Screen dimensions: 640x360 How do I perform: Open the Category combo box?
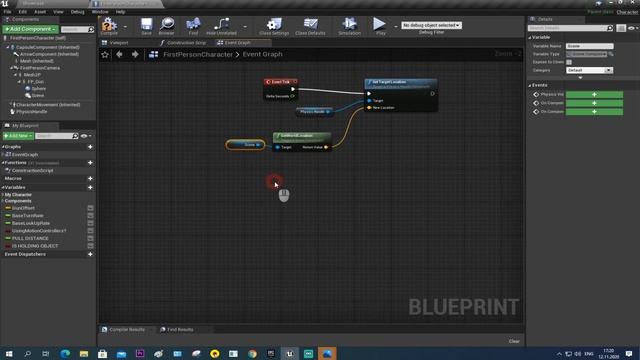pos(589,70)
